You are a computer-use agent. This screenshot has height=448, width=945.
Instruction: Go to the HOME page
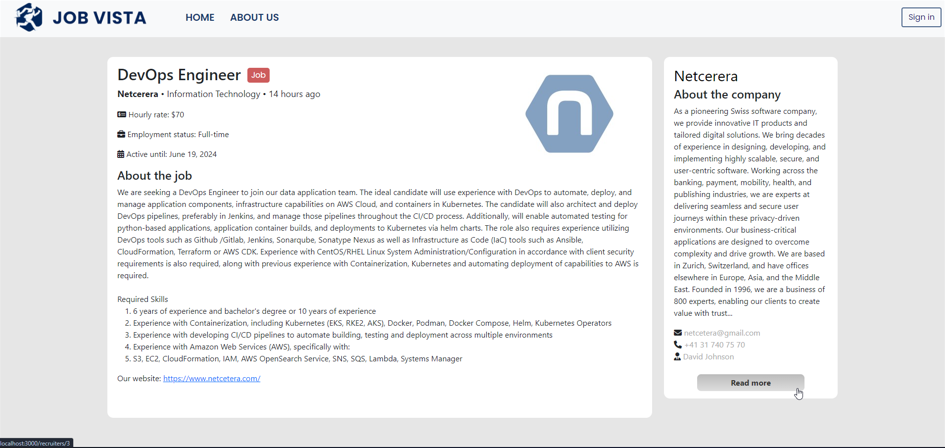coord(200,18)
